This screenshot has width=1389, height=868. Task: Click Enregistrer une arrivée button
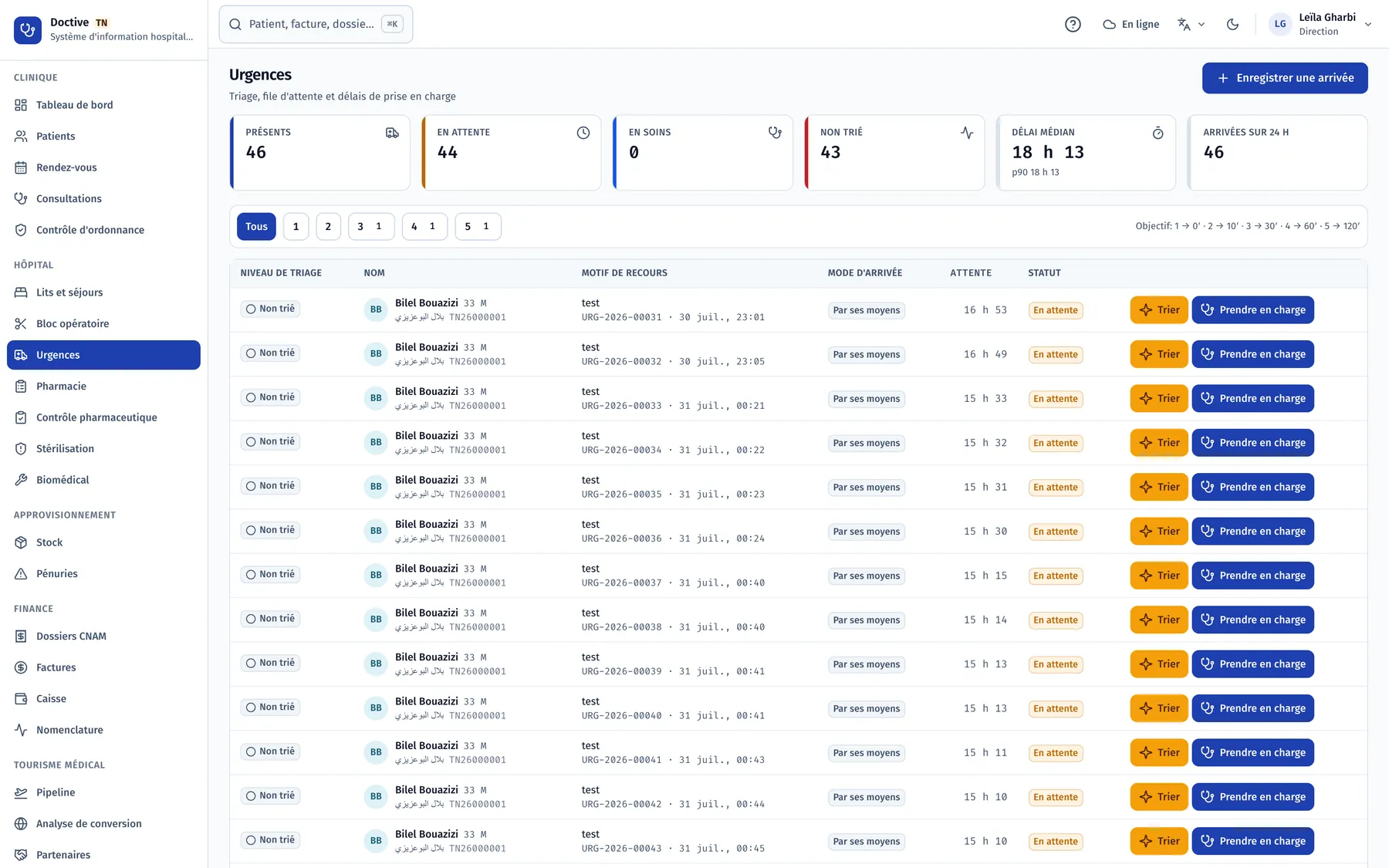point(1285,78)
